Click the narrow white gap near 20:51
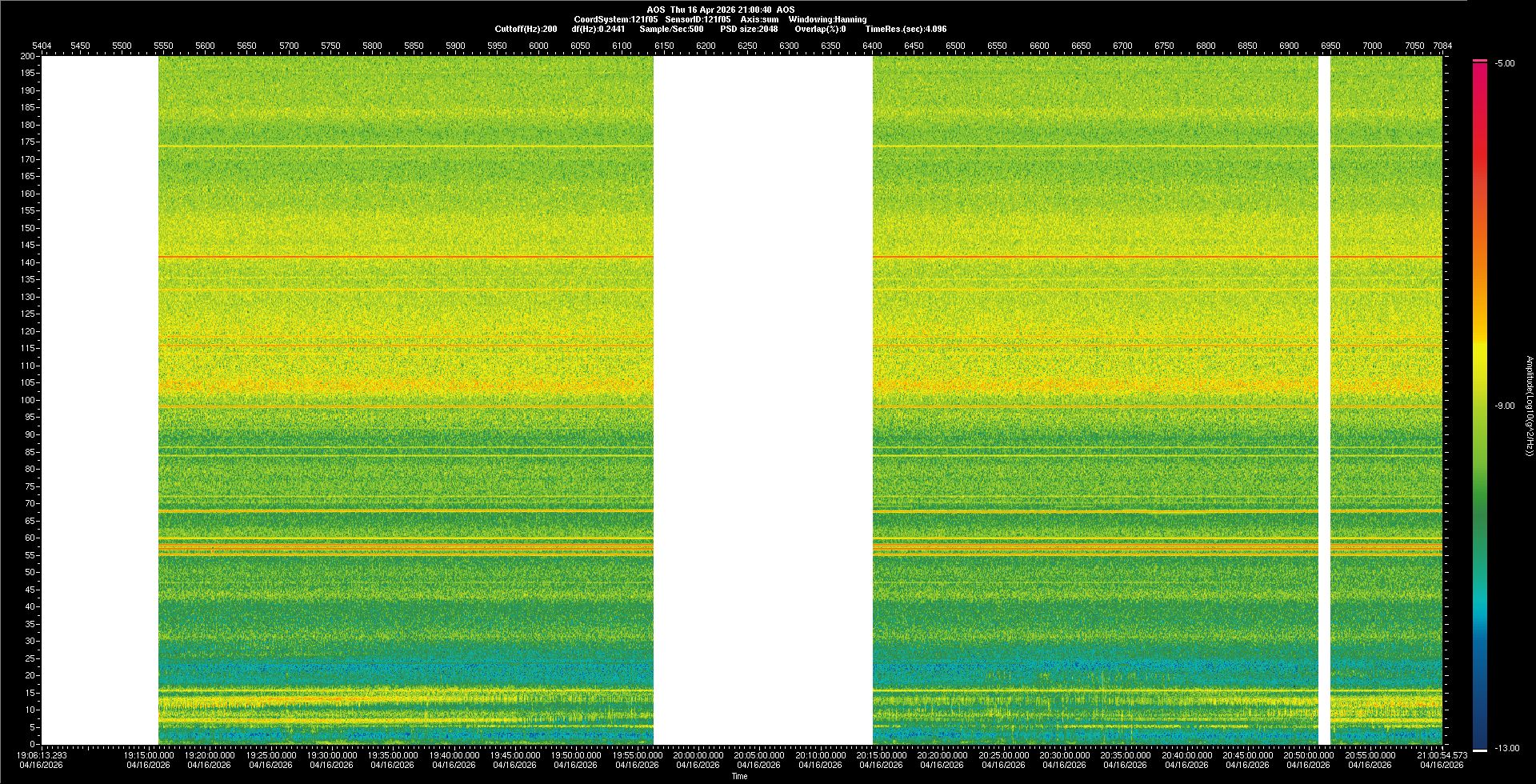1536x784 pixels. click(1324, 400)
